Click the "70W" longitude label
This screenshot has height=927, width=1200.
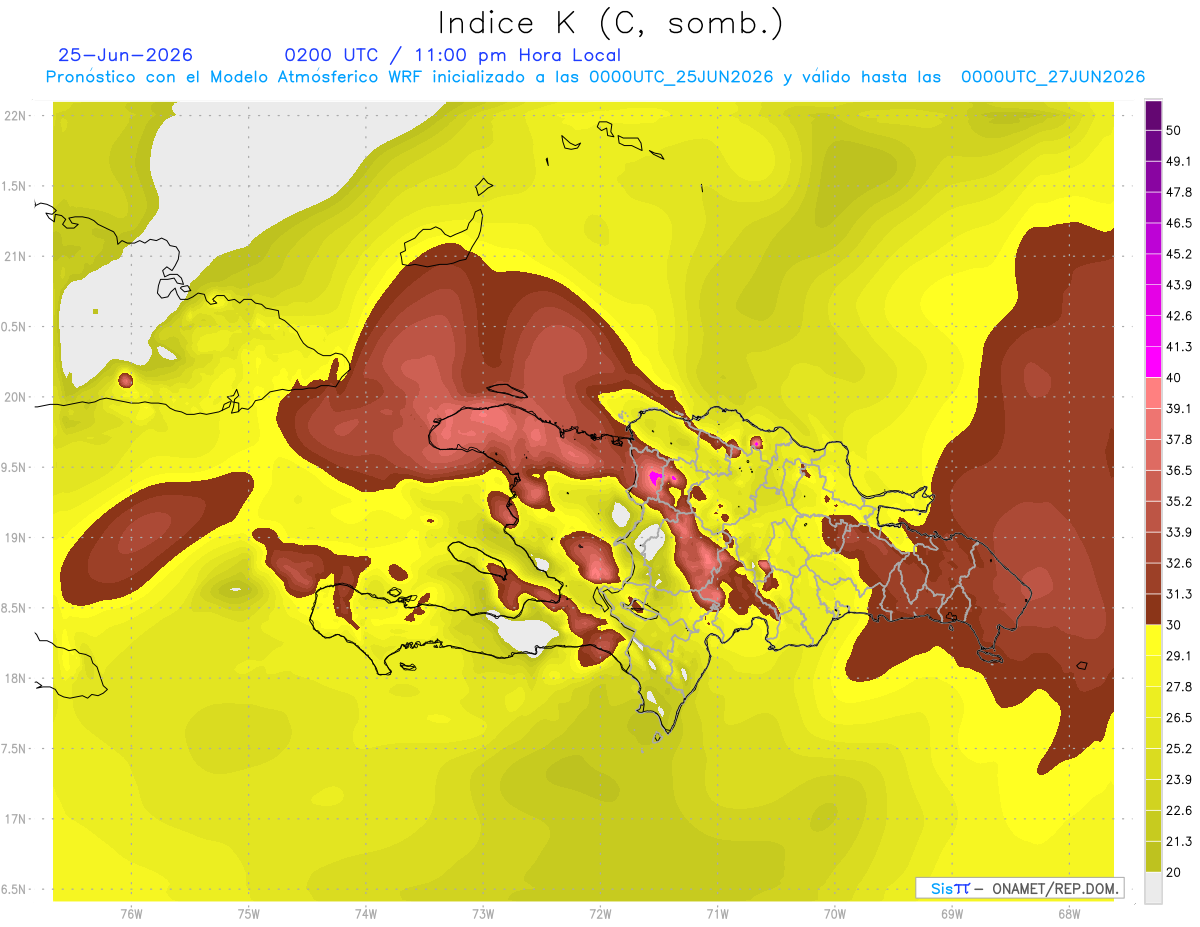coord(834,913)
